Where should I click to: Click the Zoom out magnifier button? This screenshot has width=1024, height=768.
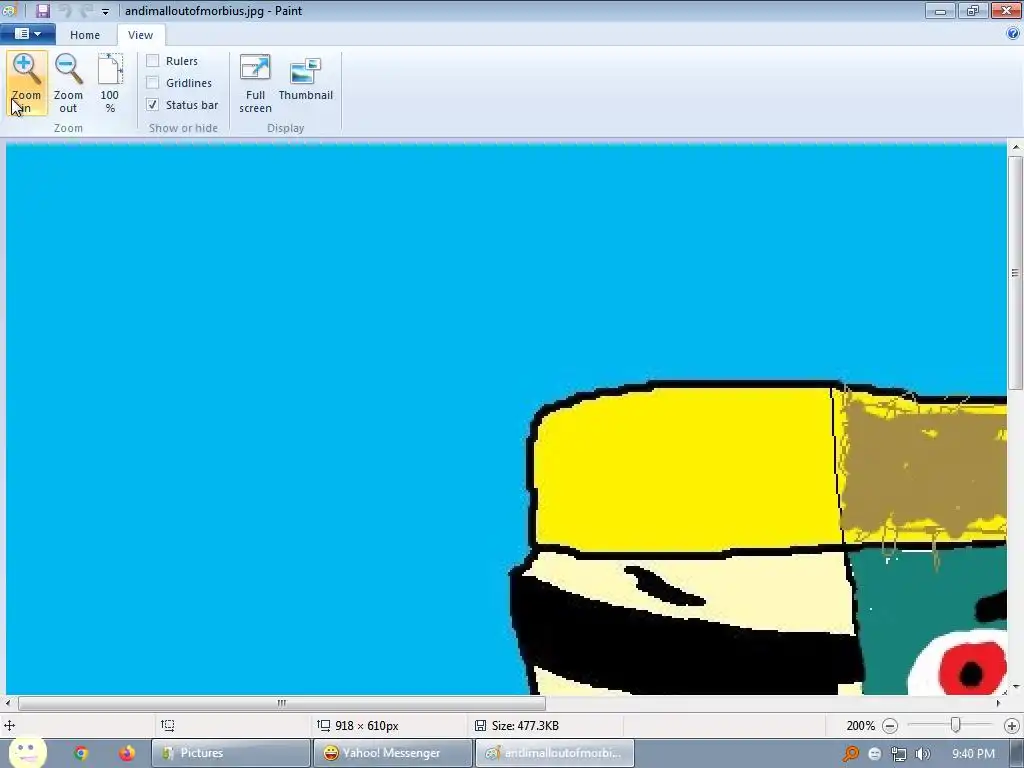point(68,83)
